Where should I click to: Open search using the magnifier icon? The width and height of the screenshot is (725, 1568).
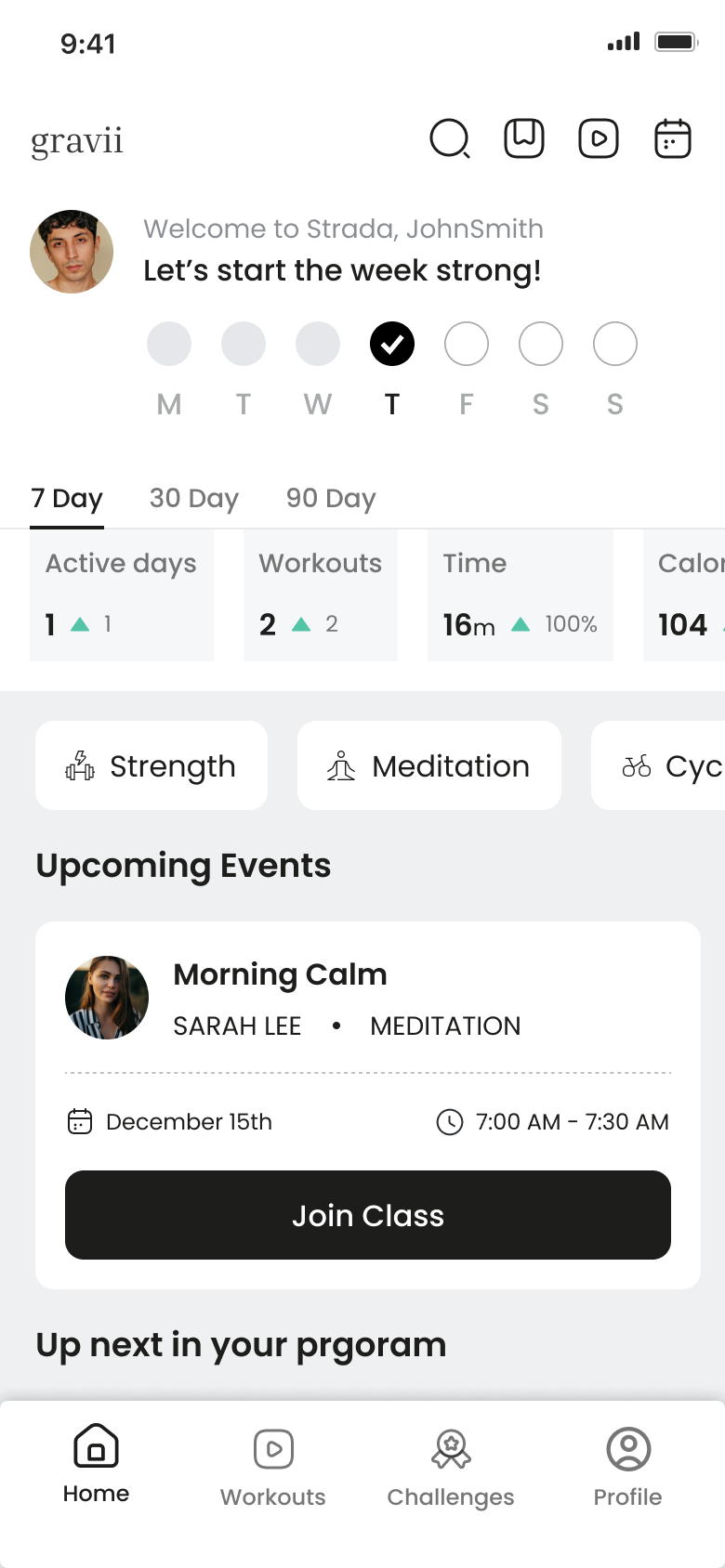click(x=450, y=139)
